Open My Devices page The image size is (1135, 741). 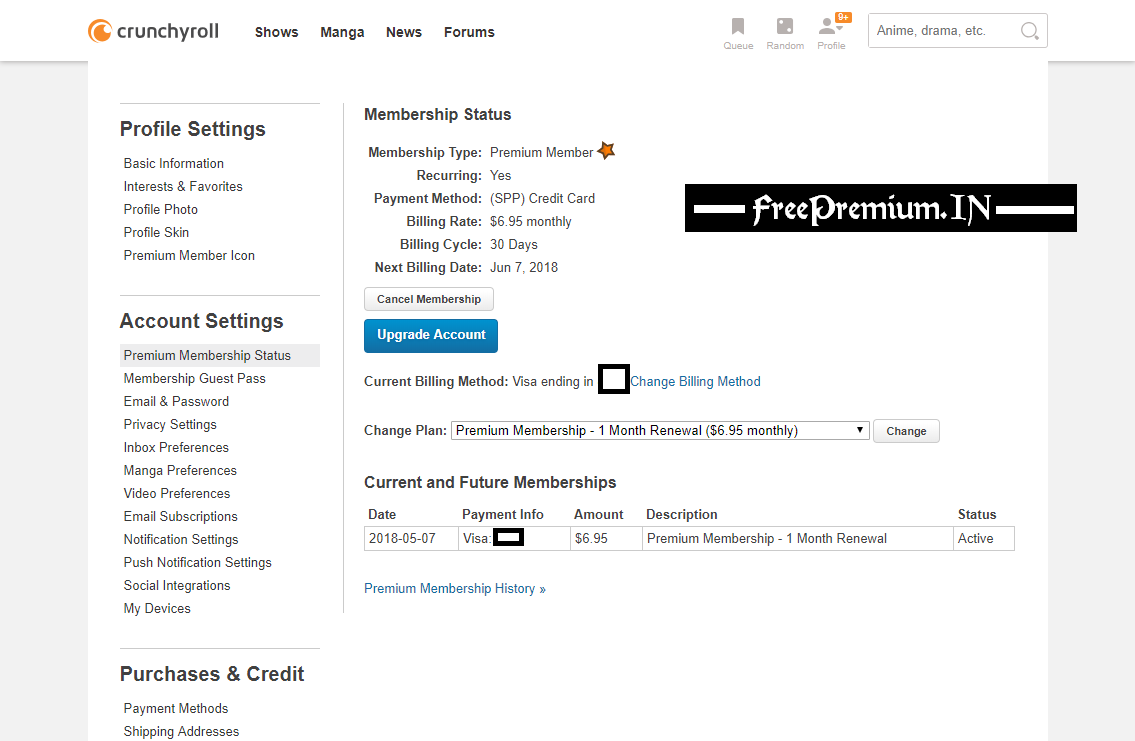(157, 609)
